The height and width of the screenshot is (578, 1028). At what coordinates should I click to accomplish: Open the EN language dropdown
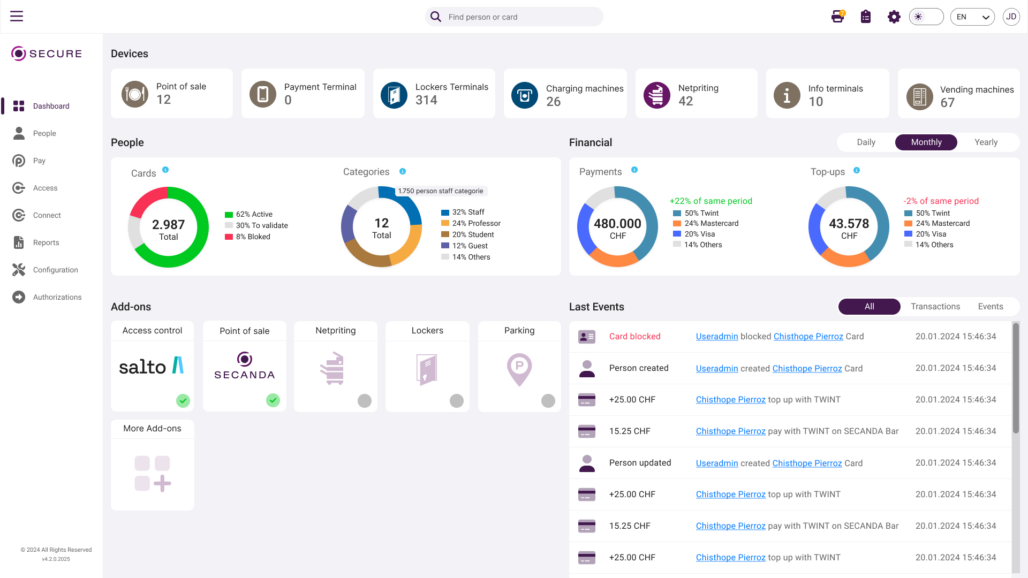coord(971,16)
